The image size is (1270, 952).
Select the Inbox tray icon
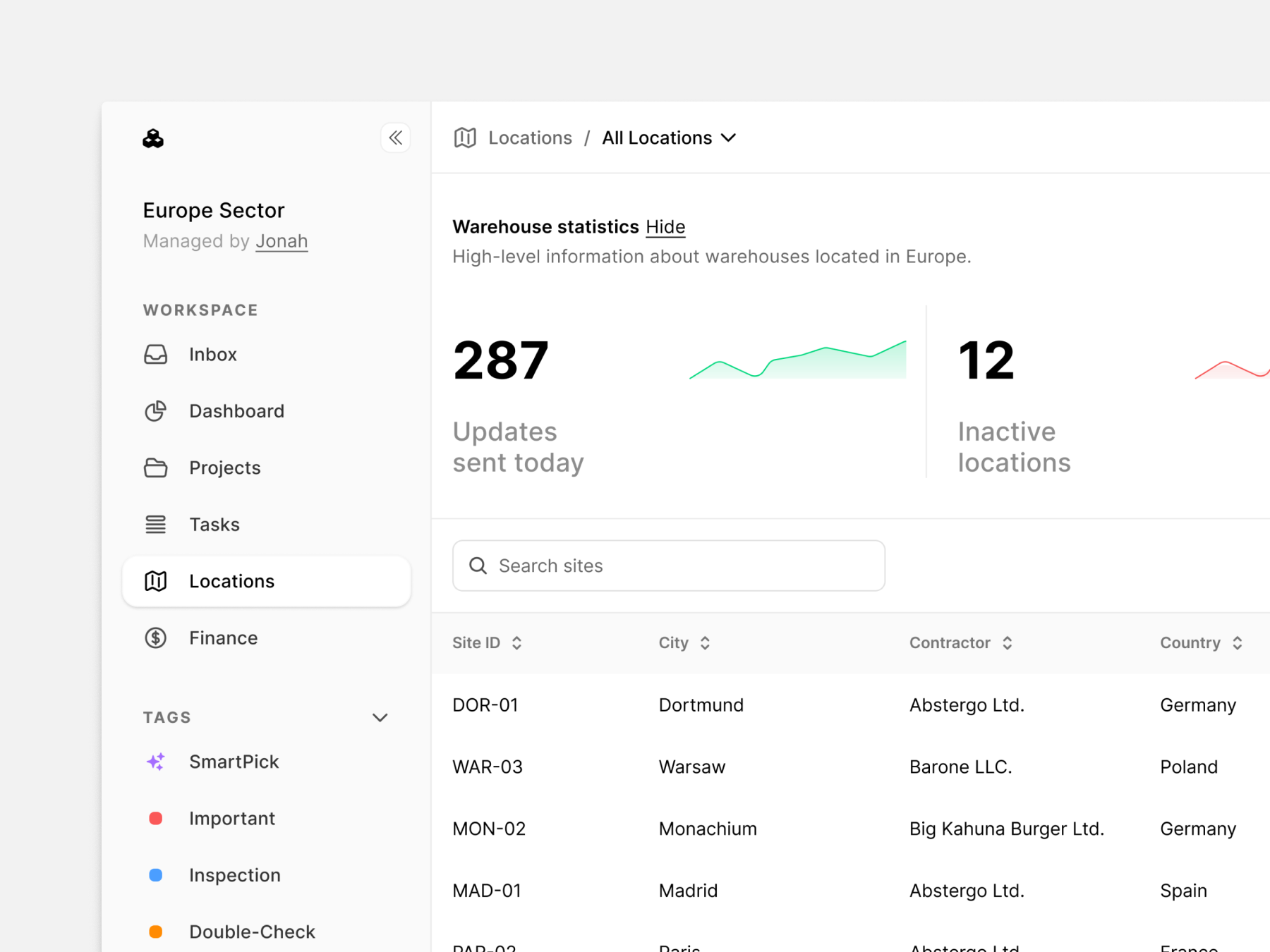click(156, 354)
